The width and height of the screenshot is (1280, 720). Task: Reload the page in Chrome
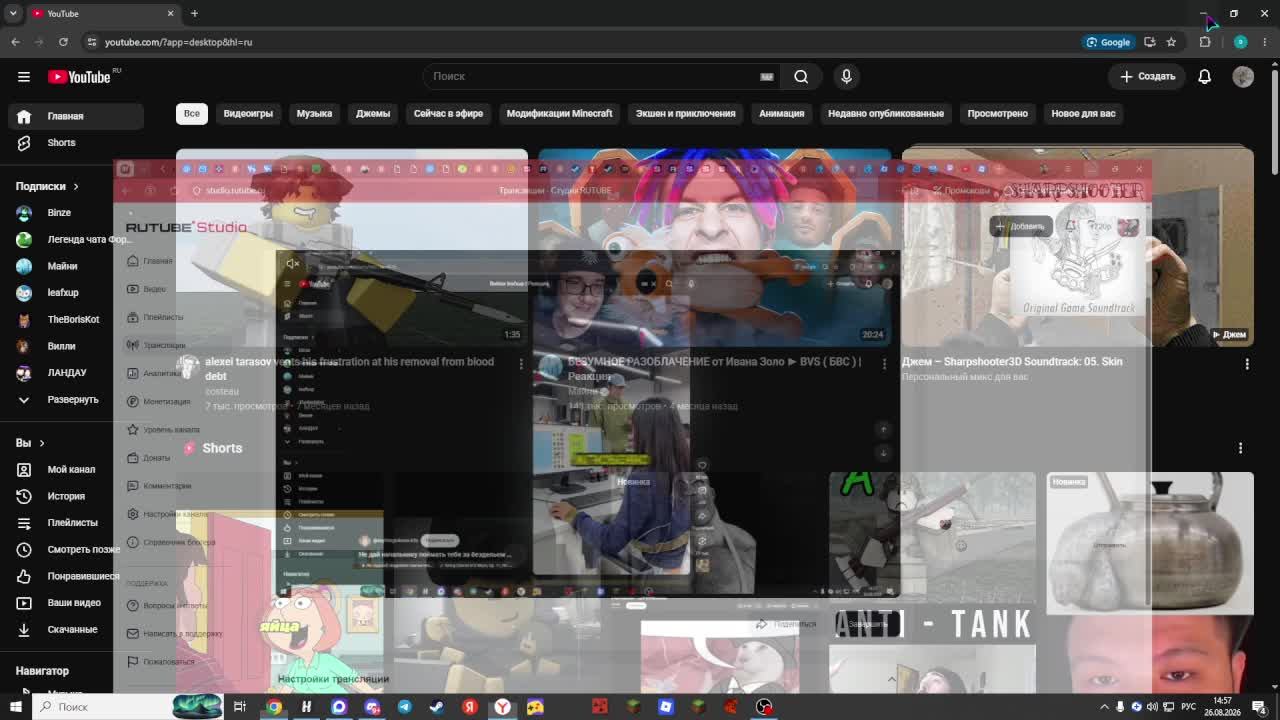point(63,42)
